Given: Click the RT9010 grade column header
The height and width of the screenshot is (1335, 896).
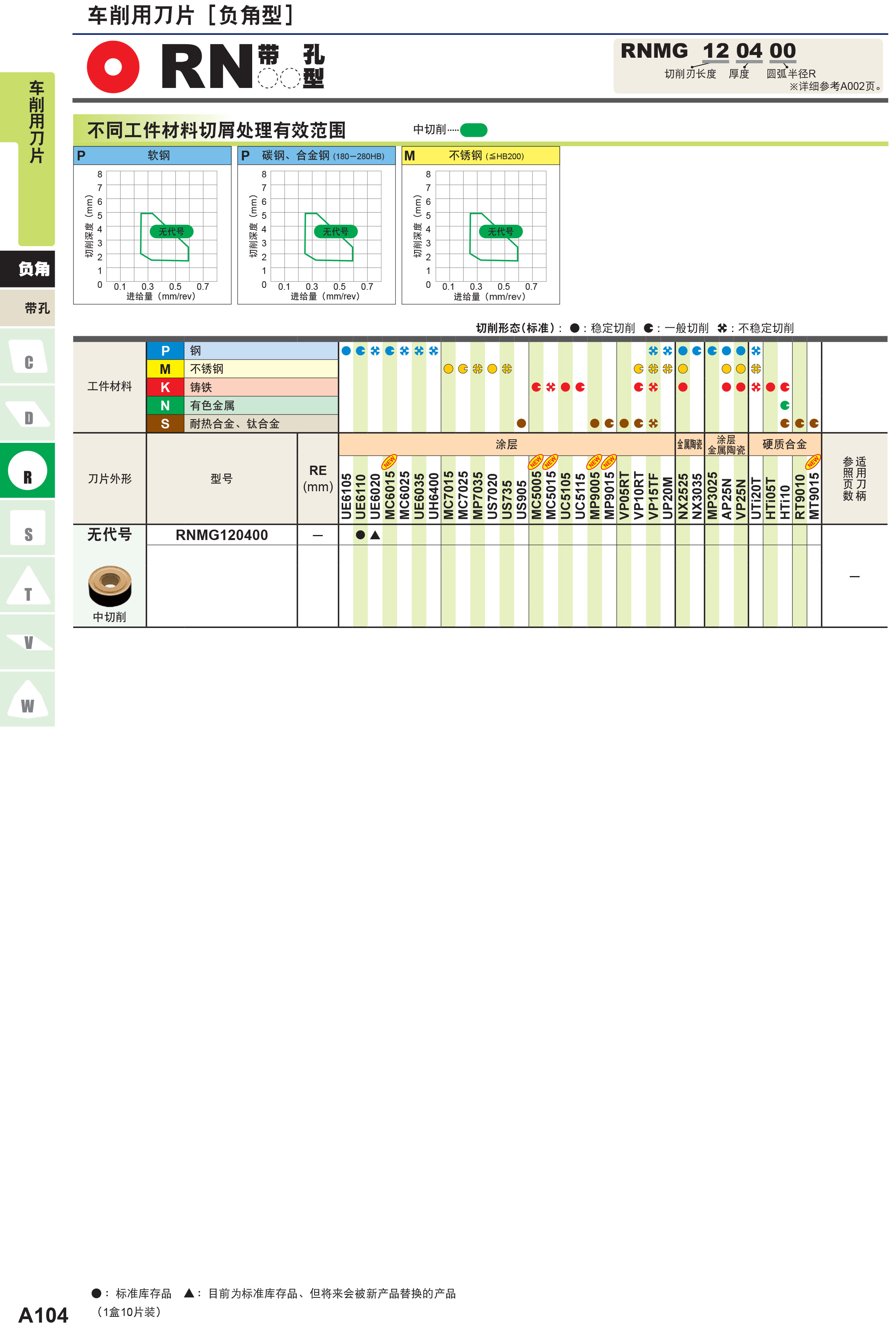Looking at the screenshot, I should tap(800, 496).
